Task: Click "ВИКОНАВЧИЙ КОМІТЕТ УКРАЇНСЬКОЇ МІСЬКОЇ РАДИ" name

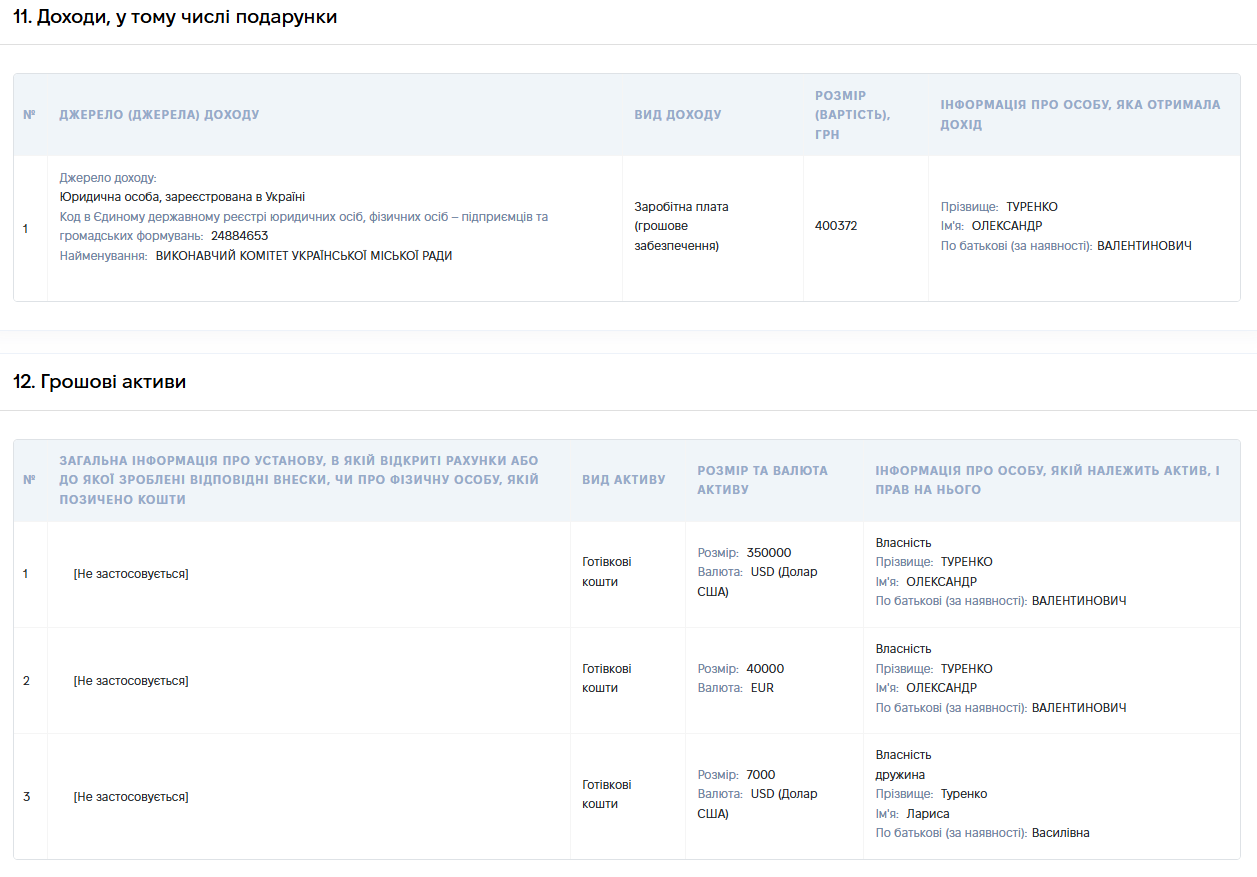Action: point(304,256)
